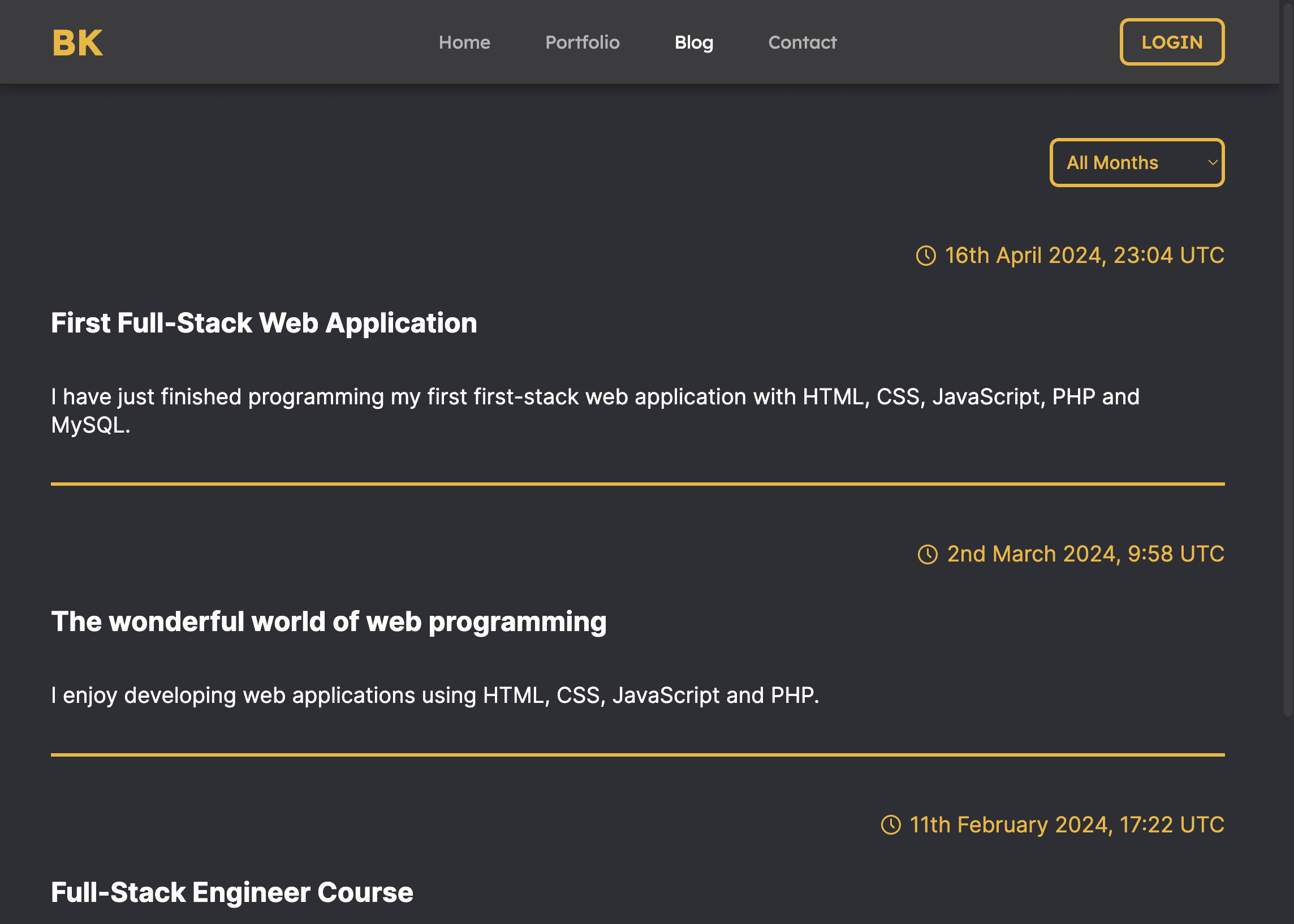This screenshot has height=924, width=1294.
Task: Click the date text 2nd March 2024, 9:58 UTC
Action: 1085,554
